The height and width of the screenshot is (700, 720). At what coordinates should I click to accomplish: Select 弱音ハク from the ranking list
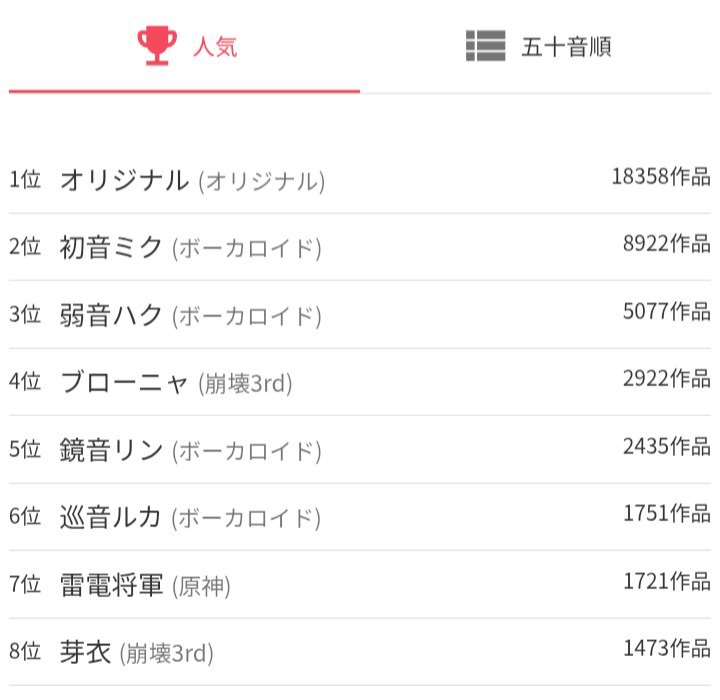pos(111,315)
